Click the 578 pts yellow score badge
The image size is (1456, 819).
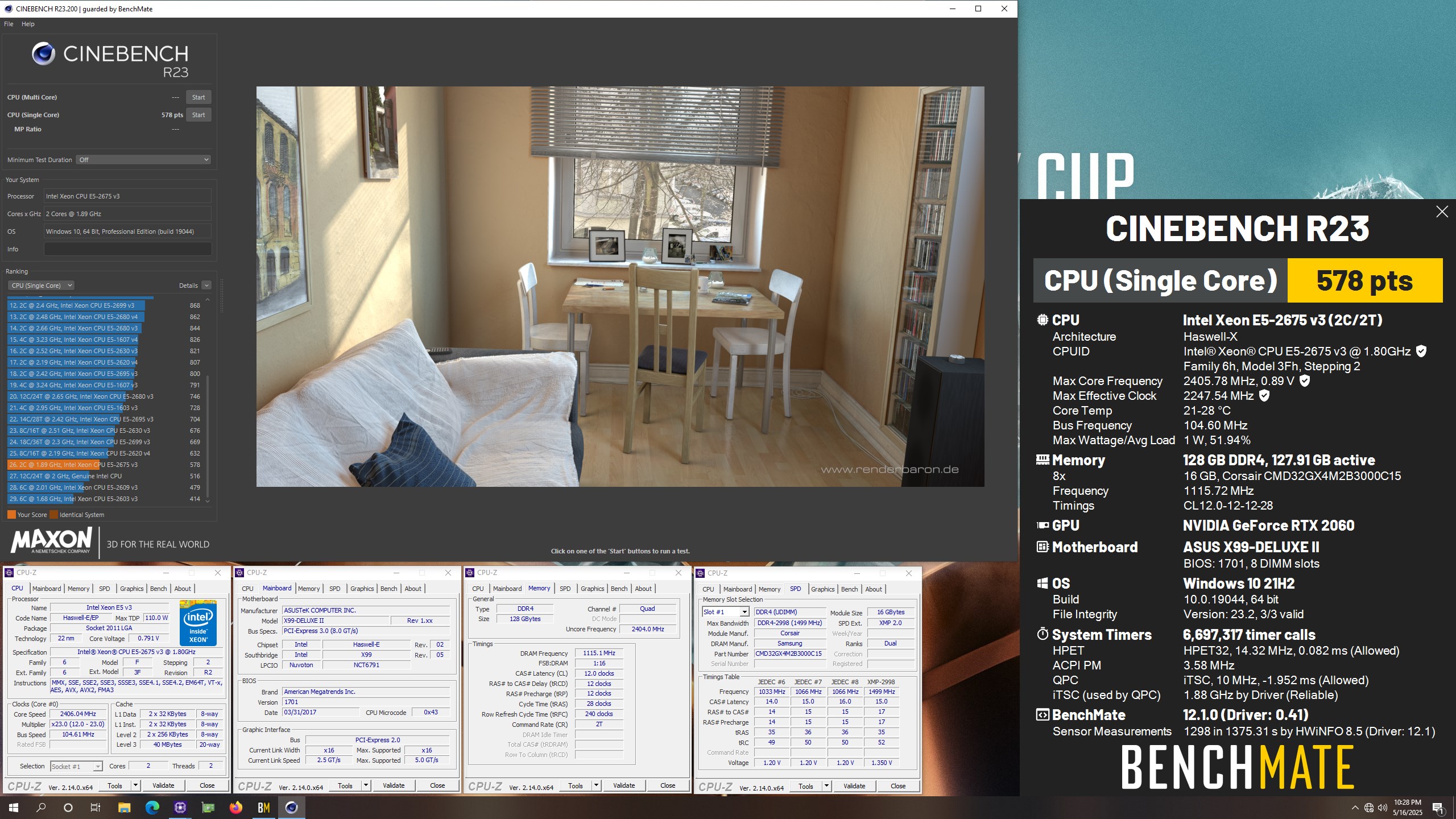click(x=1364, y=280)
